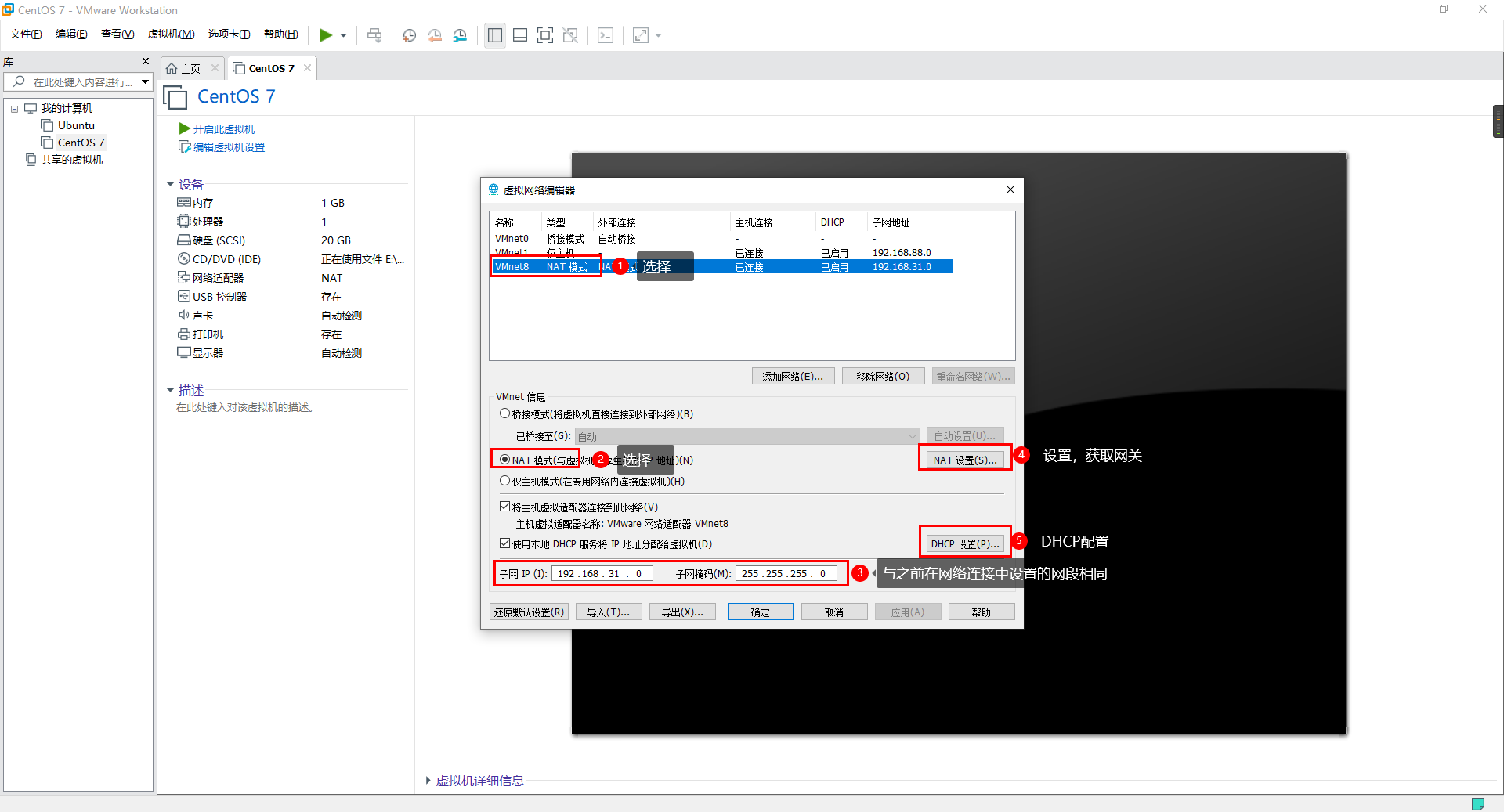
Task: Close the CentOS 7 tab with its X
Action: coord(308,68)
